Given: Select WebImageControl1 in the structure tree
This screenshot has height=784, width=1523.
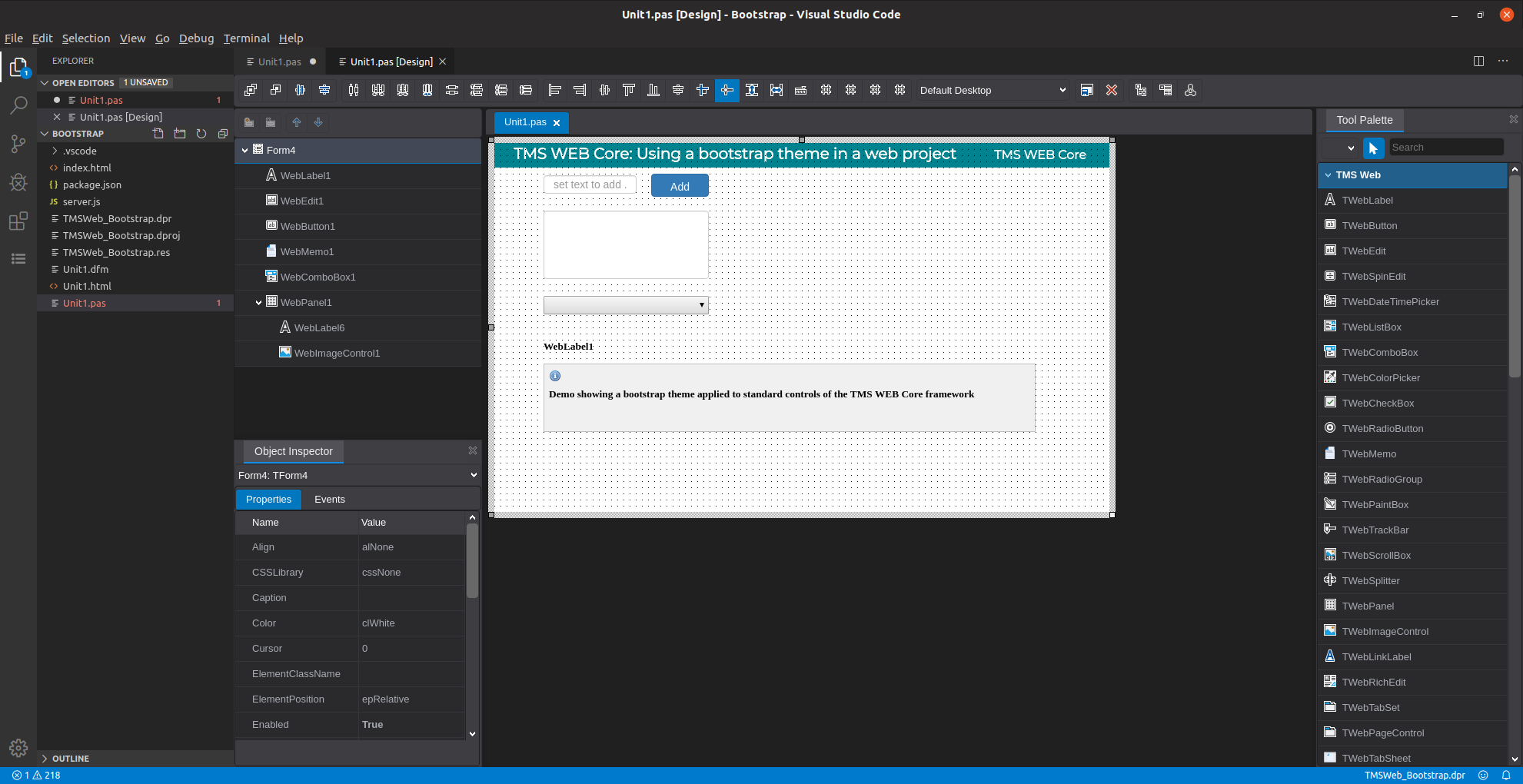Looking at the screenshot, I should (358, 354).
